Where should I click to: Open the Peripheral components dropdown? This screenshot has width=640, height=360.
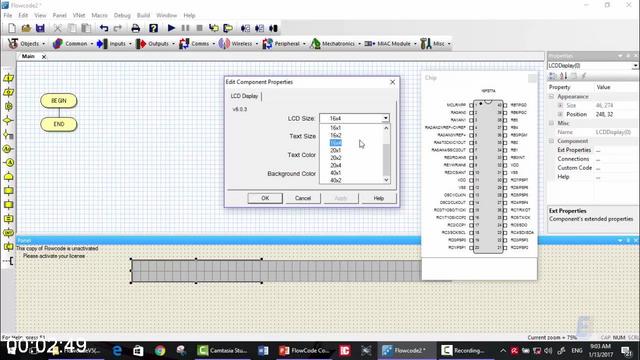point(284,44)
